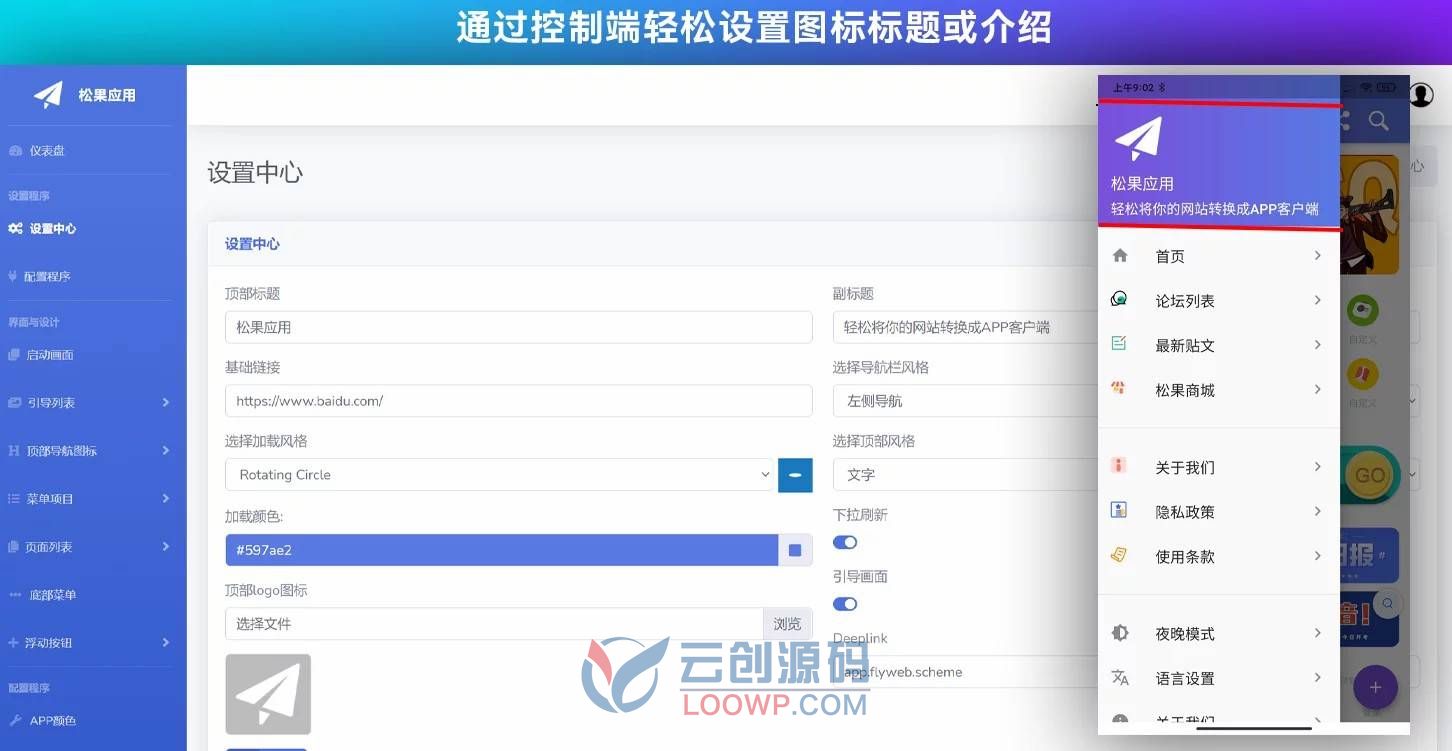This screenshot has height=751, width=1452.
Task: Expand the 引导列表 chevron in sidebar
Action: [165, 403]
